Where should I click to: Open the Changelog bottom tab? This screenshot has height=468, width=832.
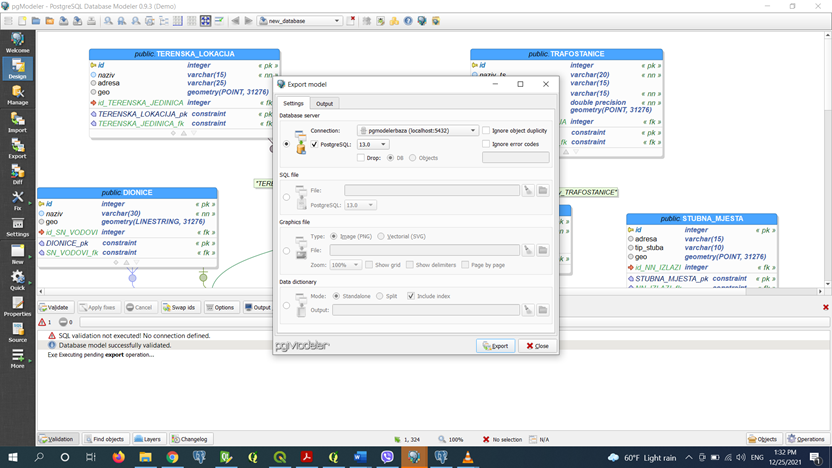pyautogui.click(x=190, y=439)
